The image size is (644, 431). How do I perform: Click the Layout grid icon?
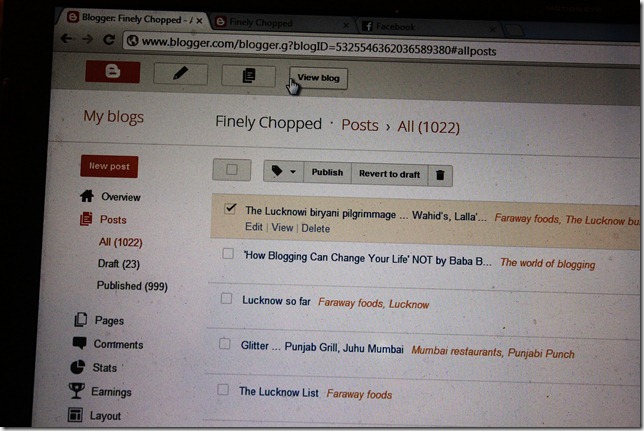click(x=75, y=415)
